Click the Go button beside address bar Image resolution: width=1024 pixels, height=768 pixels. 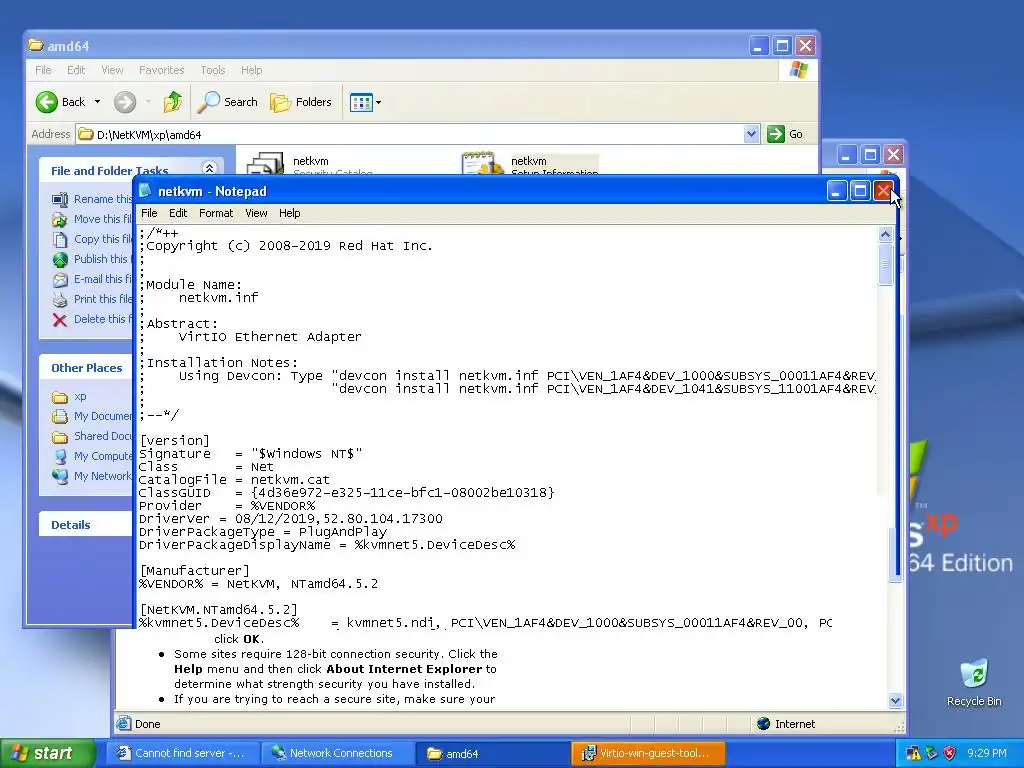click(x=785, y=134)
